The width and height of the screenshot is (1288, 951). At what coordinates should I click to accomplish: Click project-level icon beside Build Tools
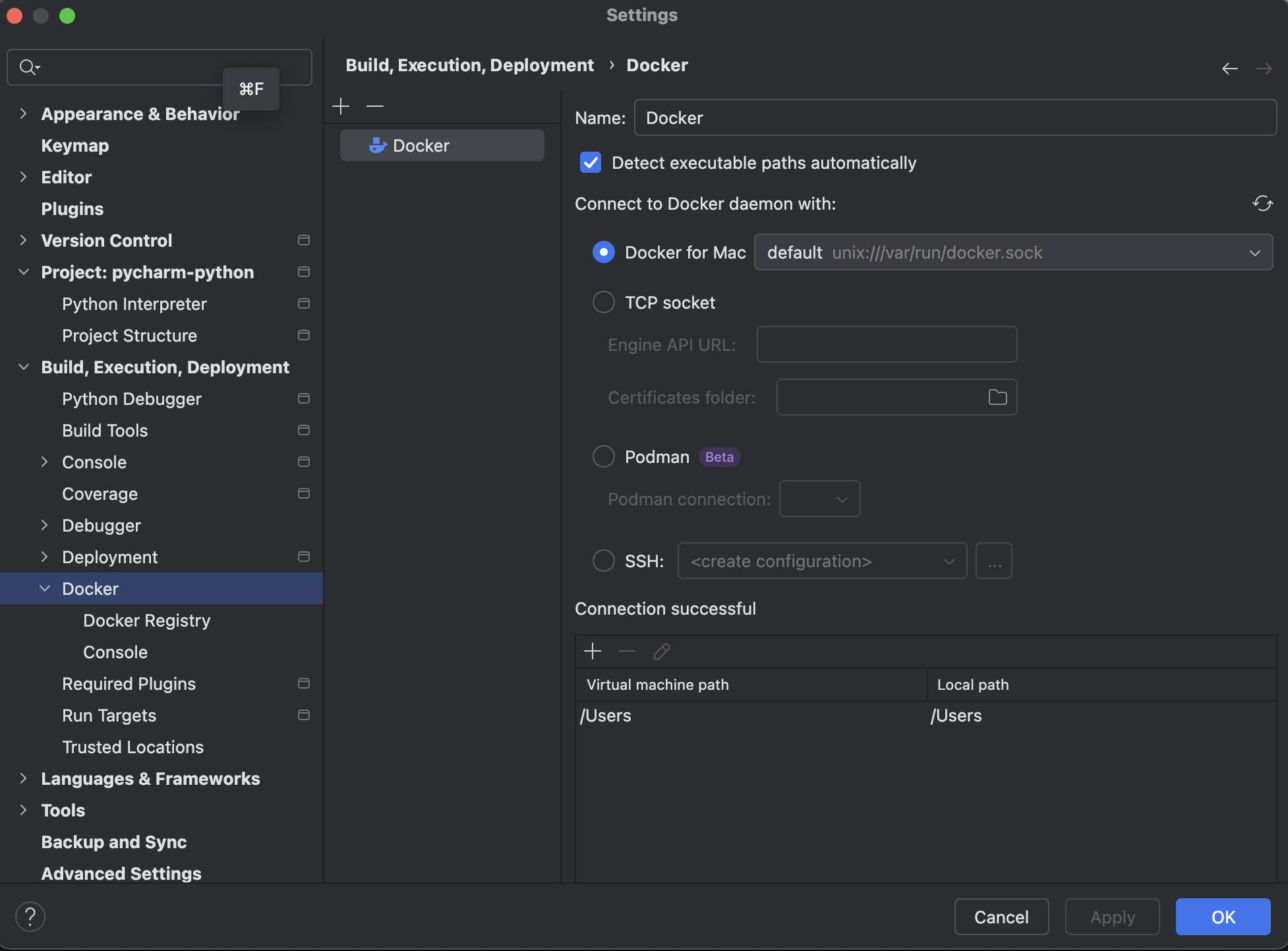(304, 430)
